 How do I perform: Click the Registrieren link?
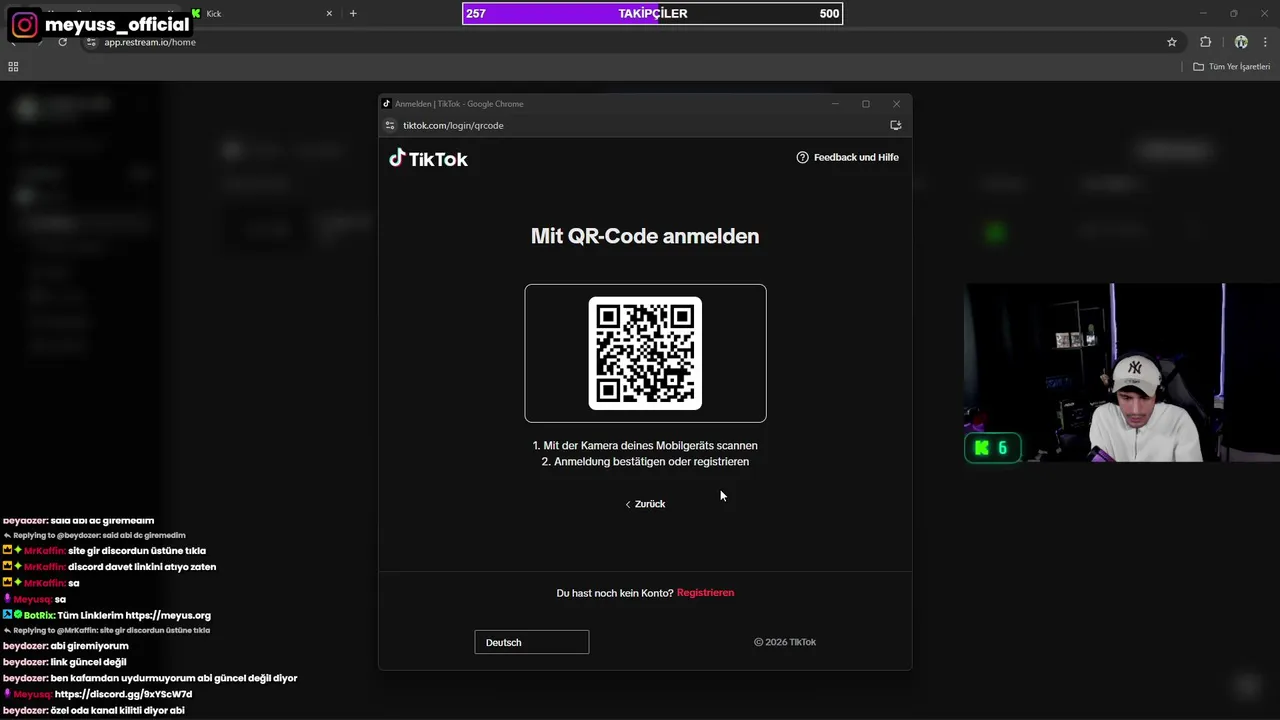[x=705, y=593]
